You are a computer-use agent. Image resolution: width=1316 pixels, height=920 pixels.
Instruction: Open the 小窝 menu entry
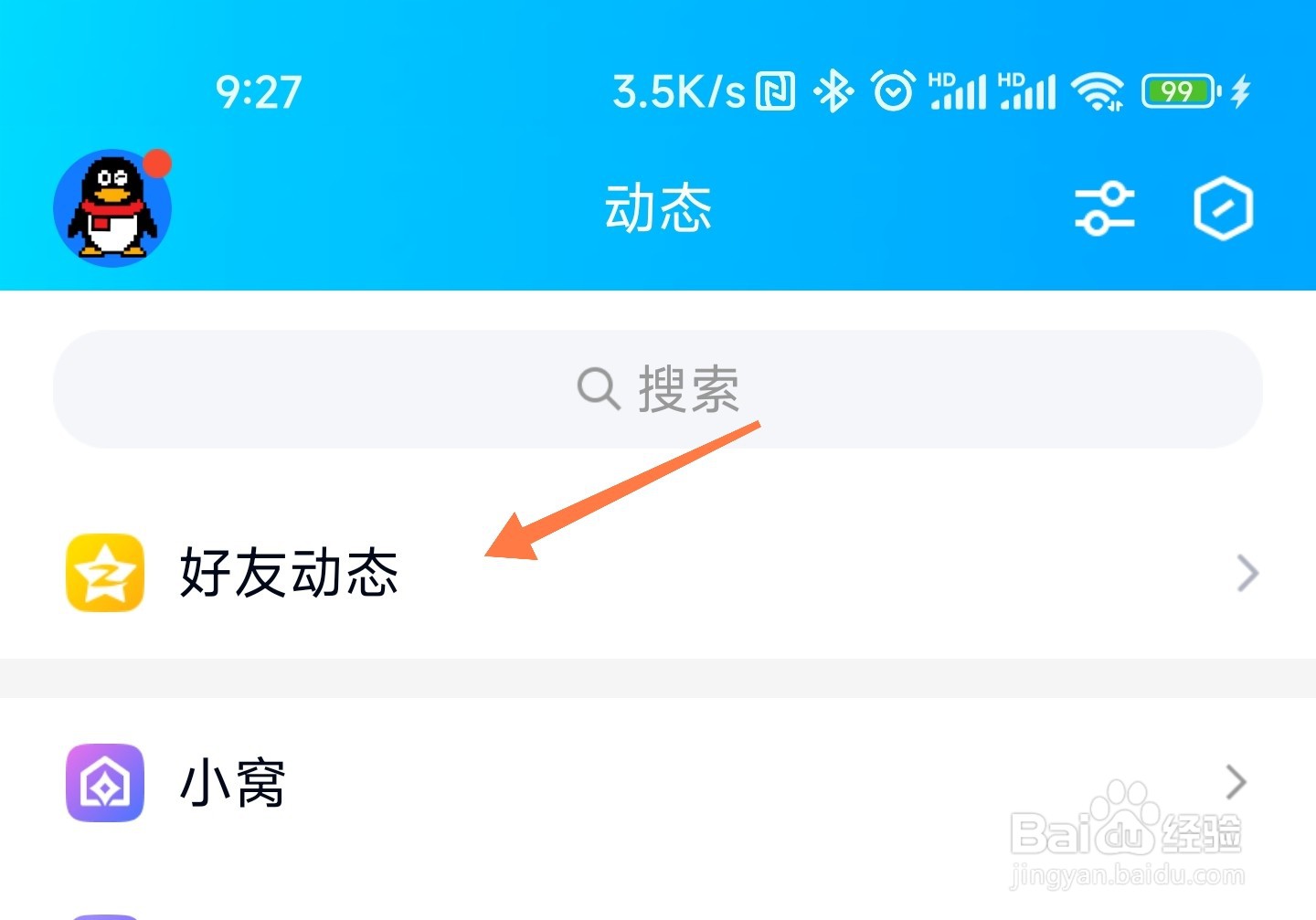pos(658,783)
